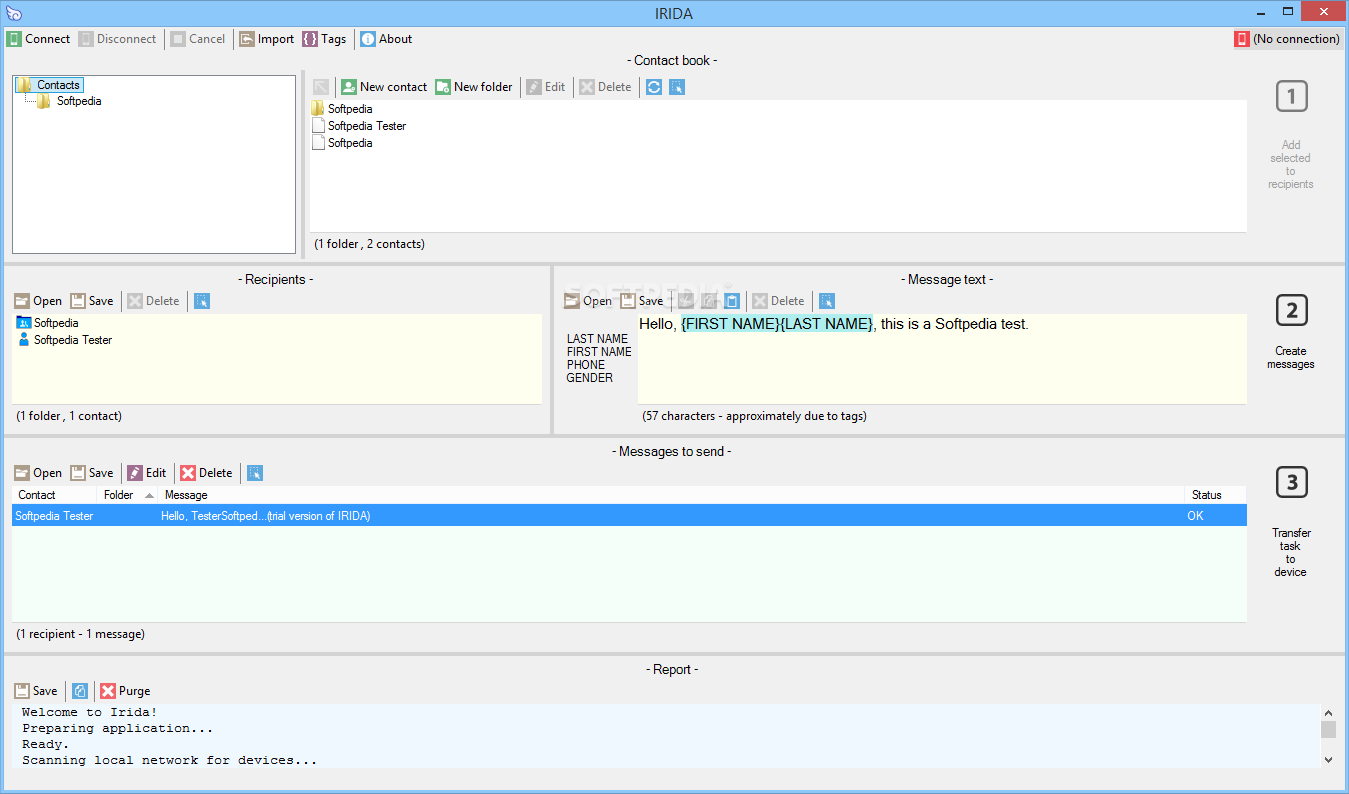Create a New contact

[x=384, y=87]
